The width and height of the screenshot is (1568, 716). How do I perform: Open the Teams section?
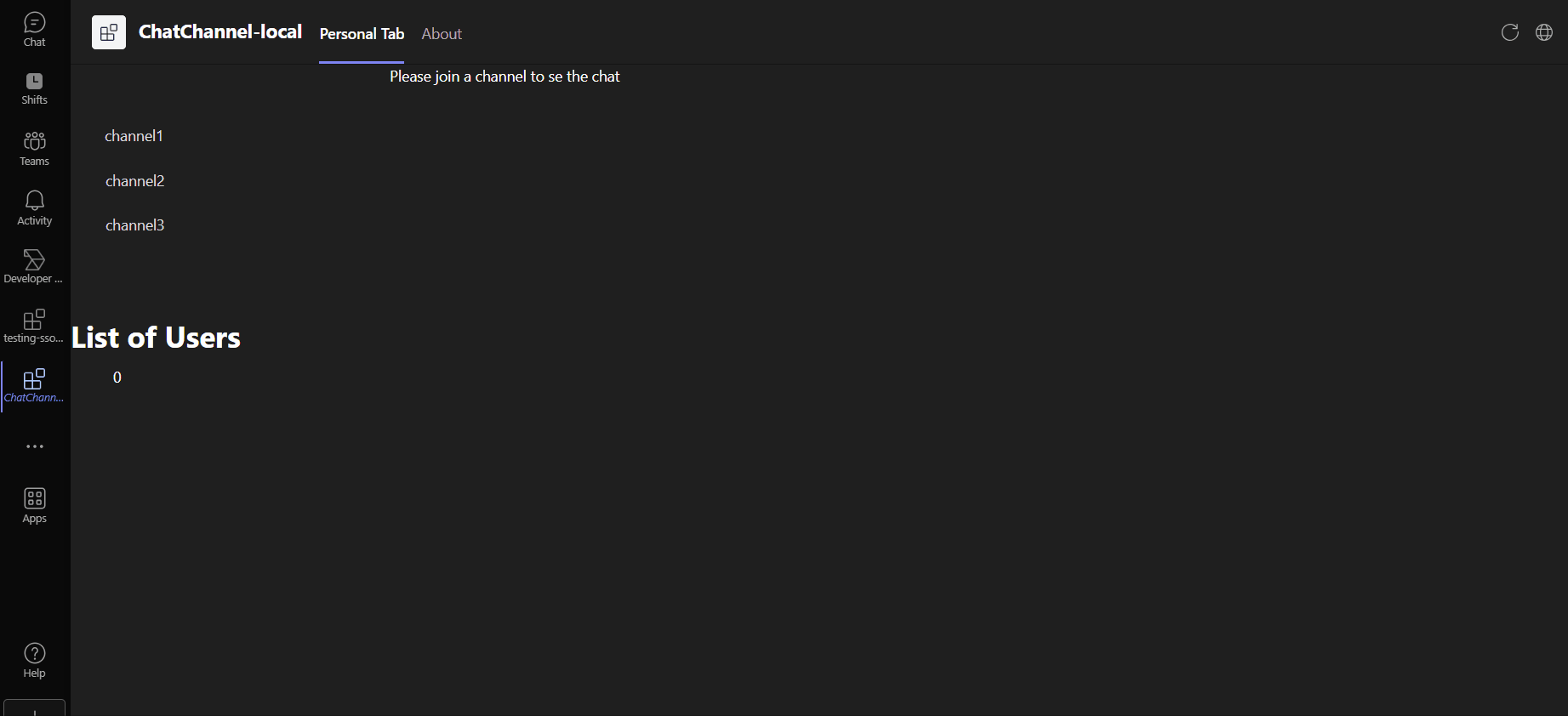(34, 146)
